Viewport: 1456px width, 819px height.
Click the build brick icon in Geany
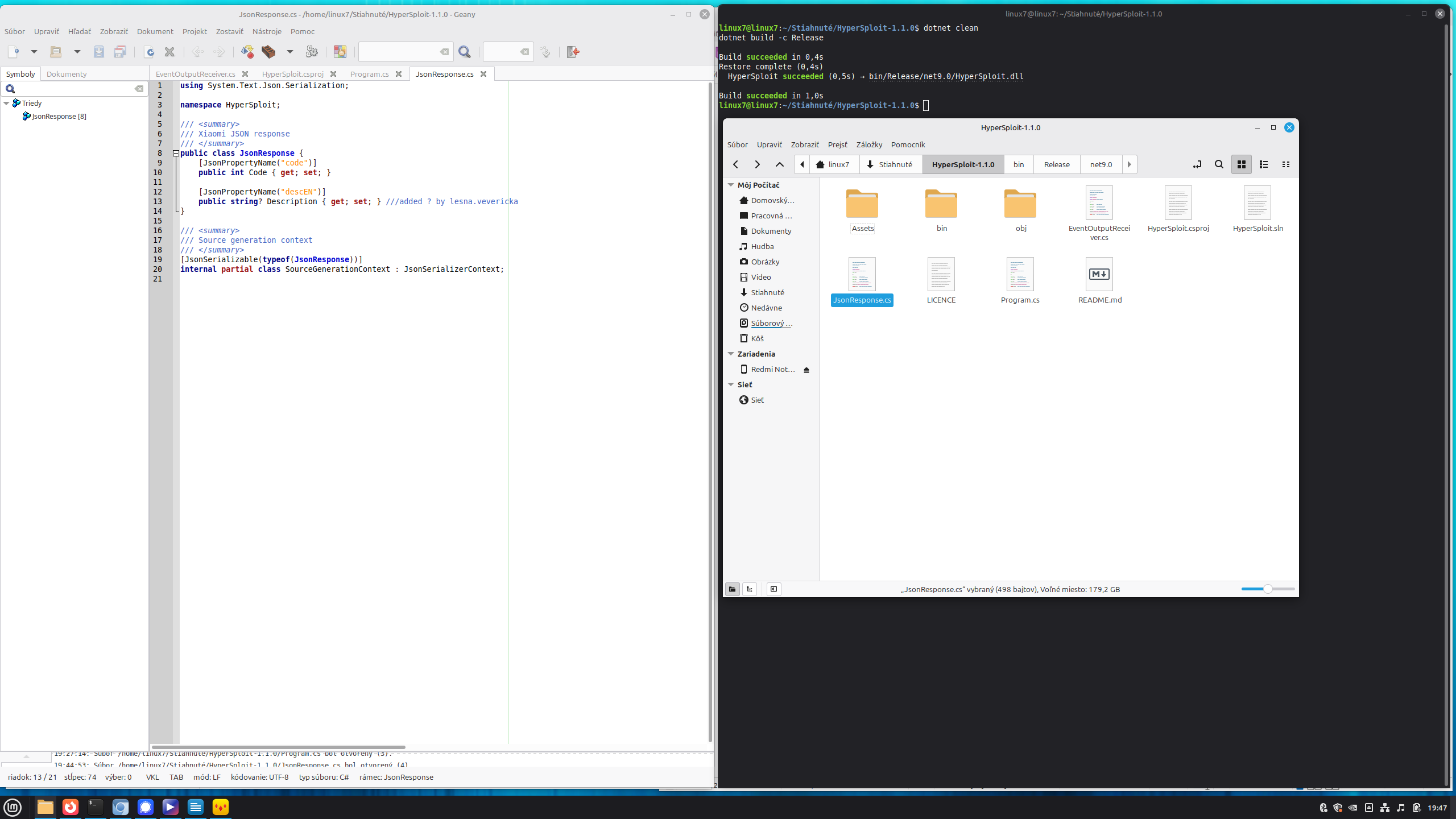268,52
